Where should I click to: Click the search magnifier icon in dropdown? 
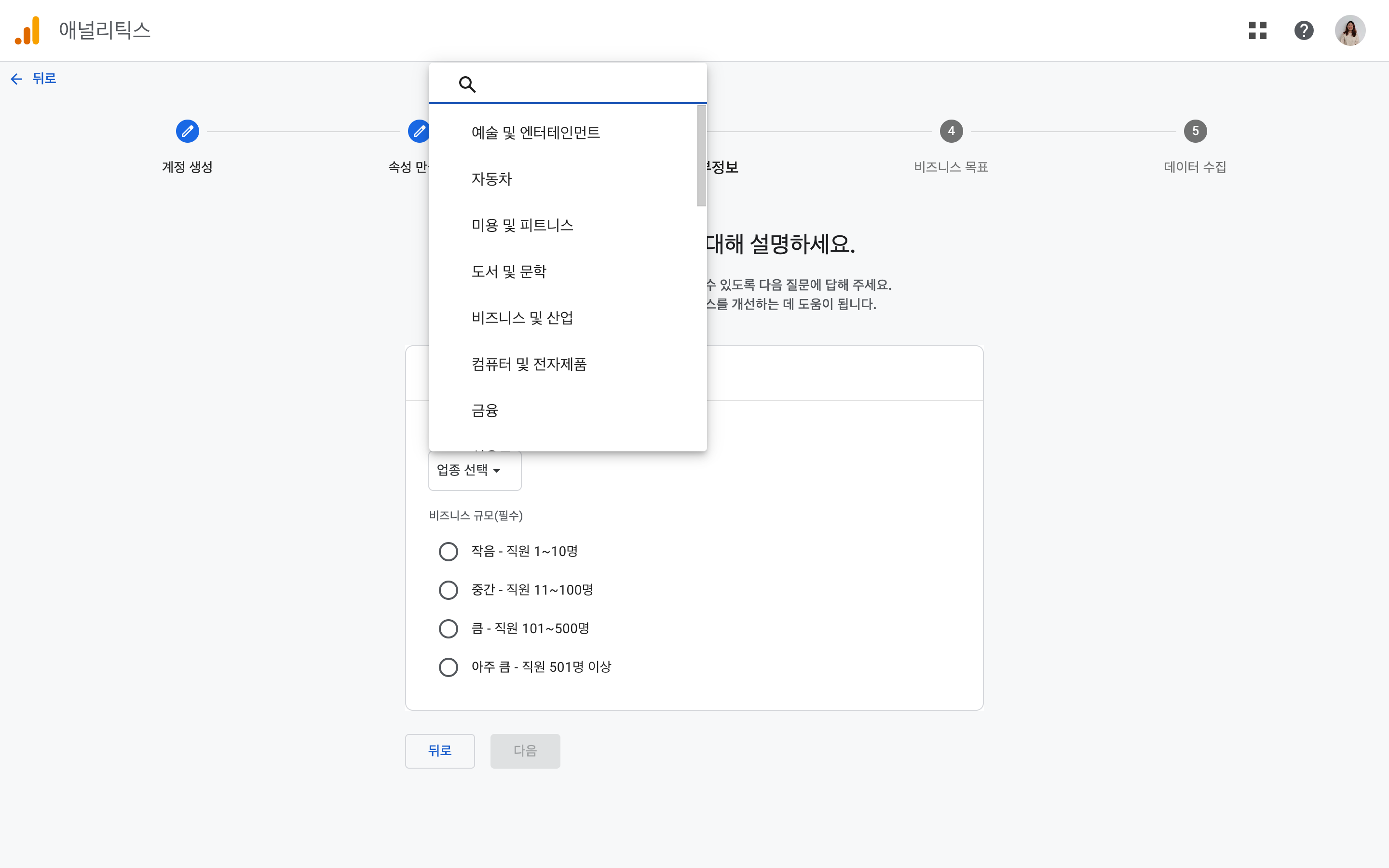point(467,84)
